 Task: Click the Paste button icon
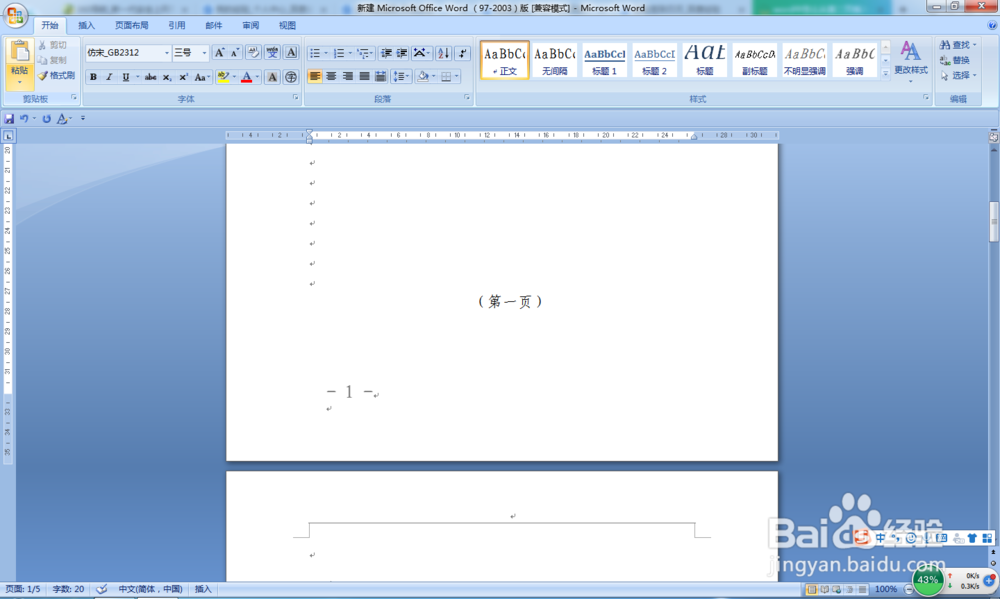(x=20, y=53)
